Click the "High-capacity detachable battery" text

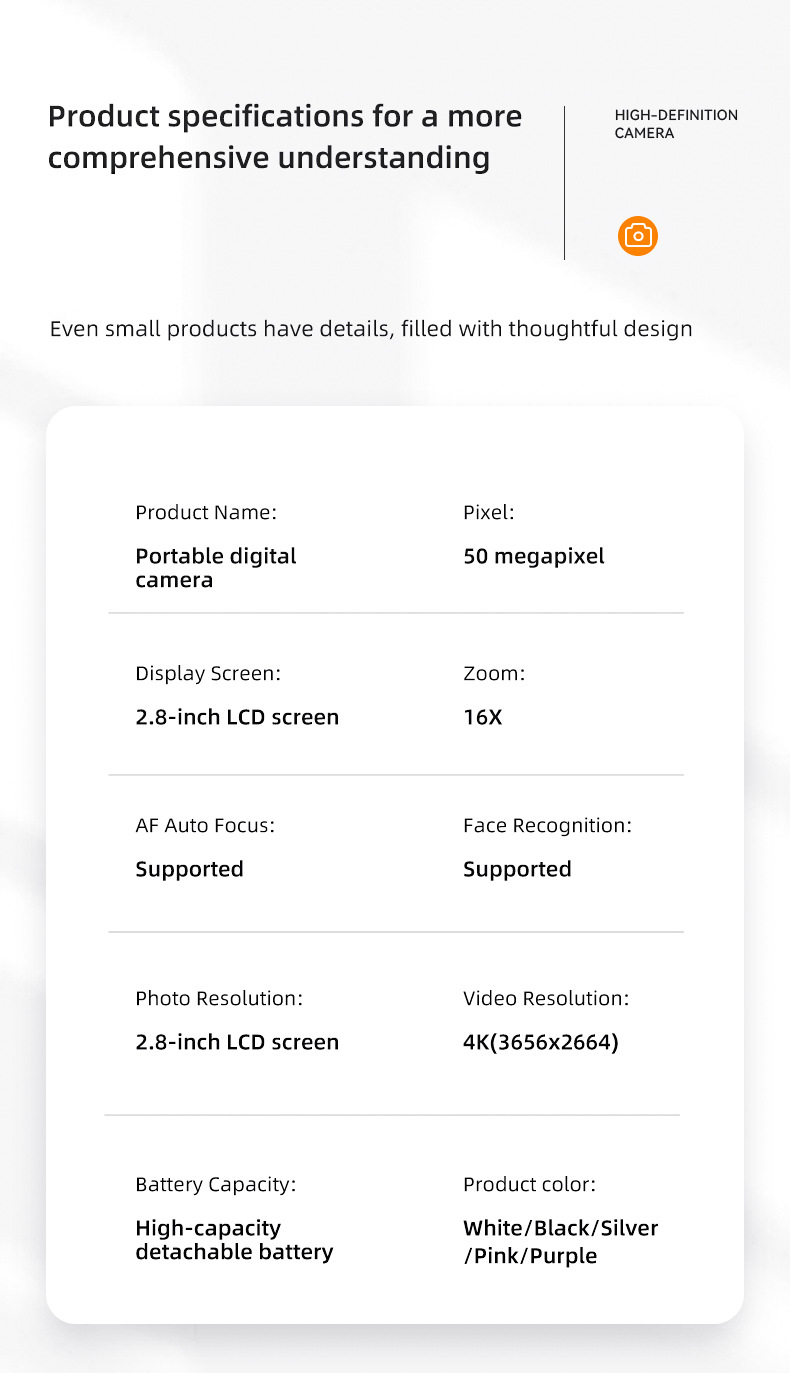[234, 1240]
